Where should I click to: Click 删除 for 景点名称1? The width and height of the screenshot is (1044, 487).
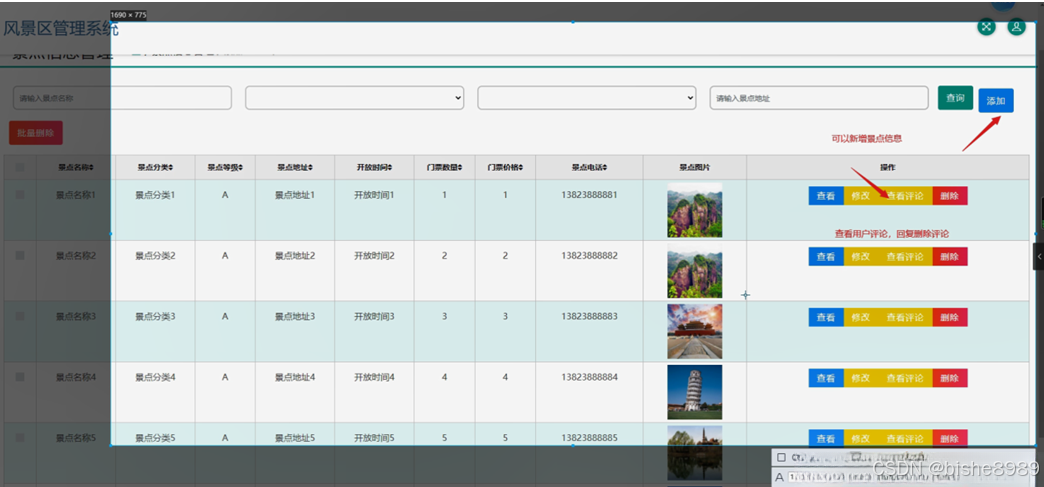[x=950, y=196]
